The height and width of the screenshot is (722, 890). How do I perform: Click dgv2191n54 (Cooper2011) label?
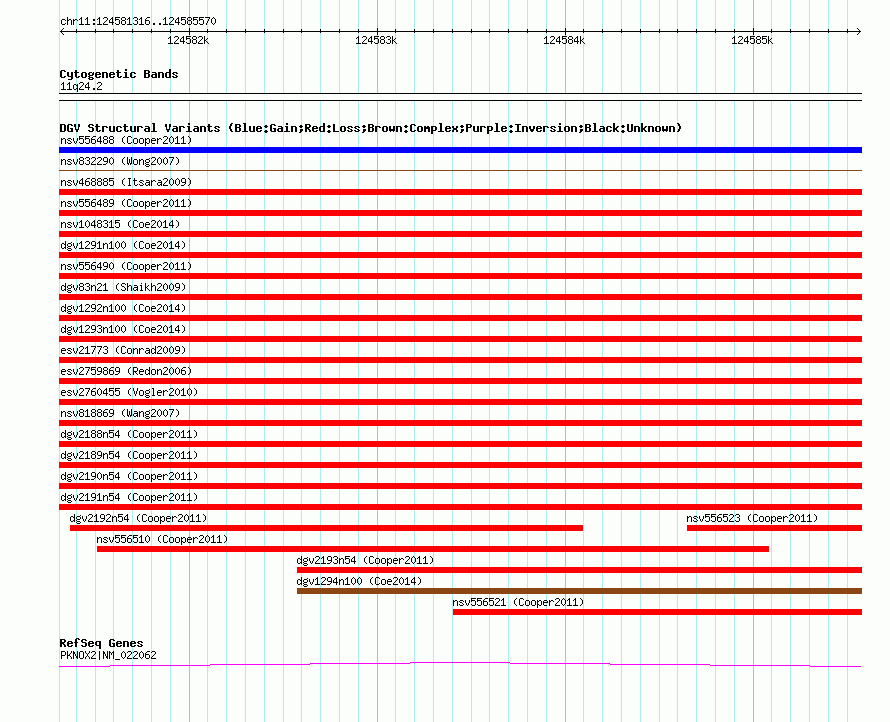129,497
